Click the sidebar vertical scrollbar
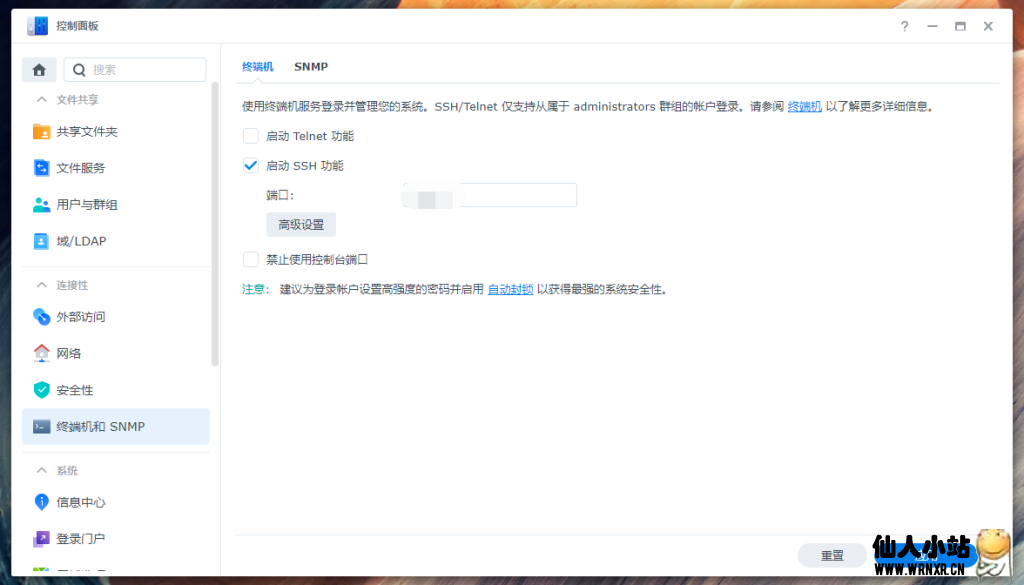Screen dimensions: 1024x585 tap(215, 224)
